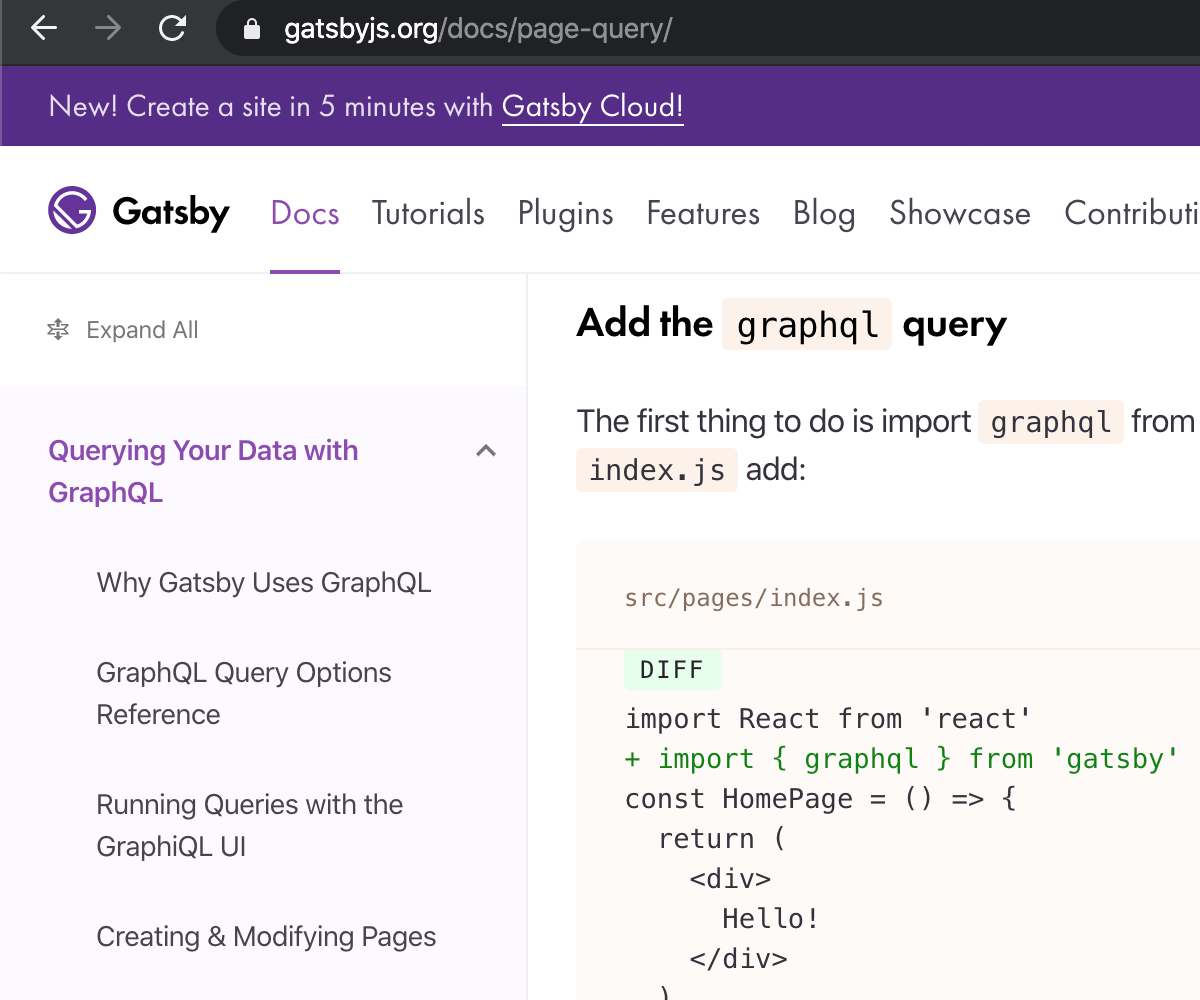Click the Gatsby logo icon
1200x1000 pixels.
tap(72, 211)
